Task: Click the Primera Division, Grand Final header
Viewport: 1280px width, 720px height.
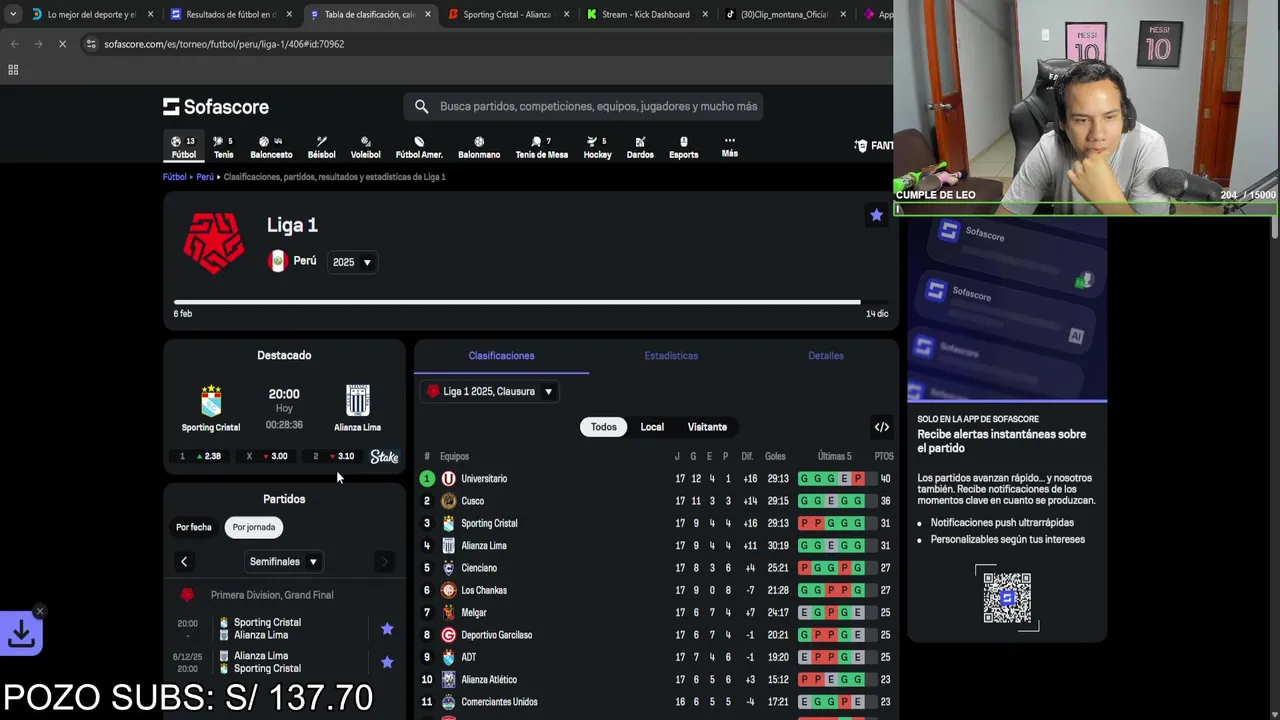Action: 272,595
